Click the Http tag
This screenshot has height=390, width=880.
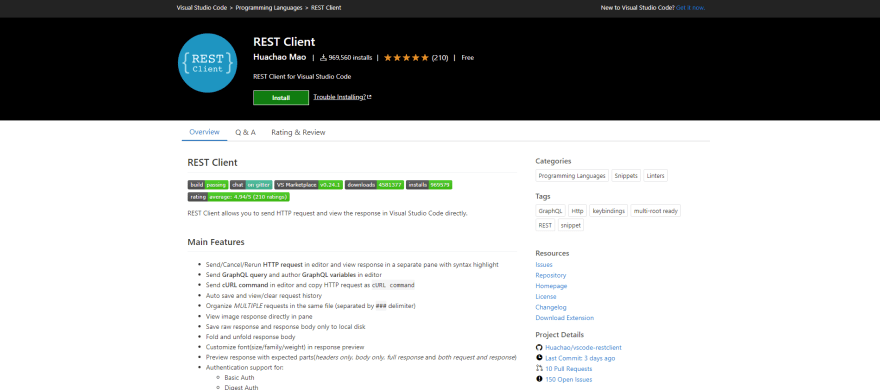[x=578, y=211]
